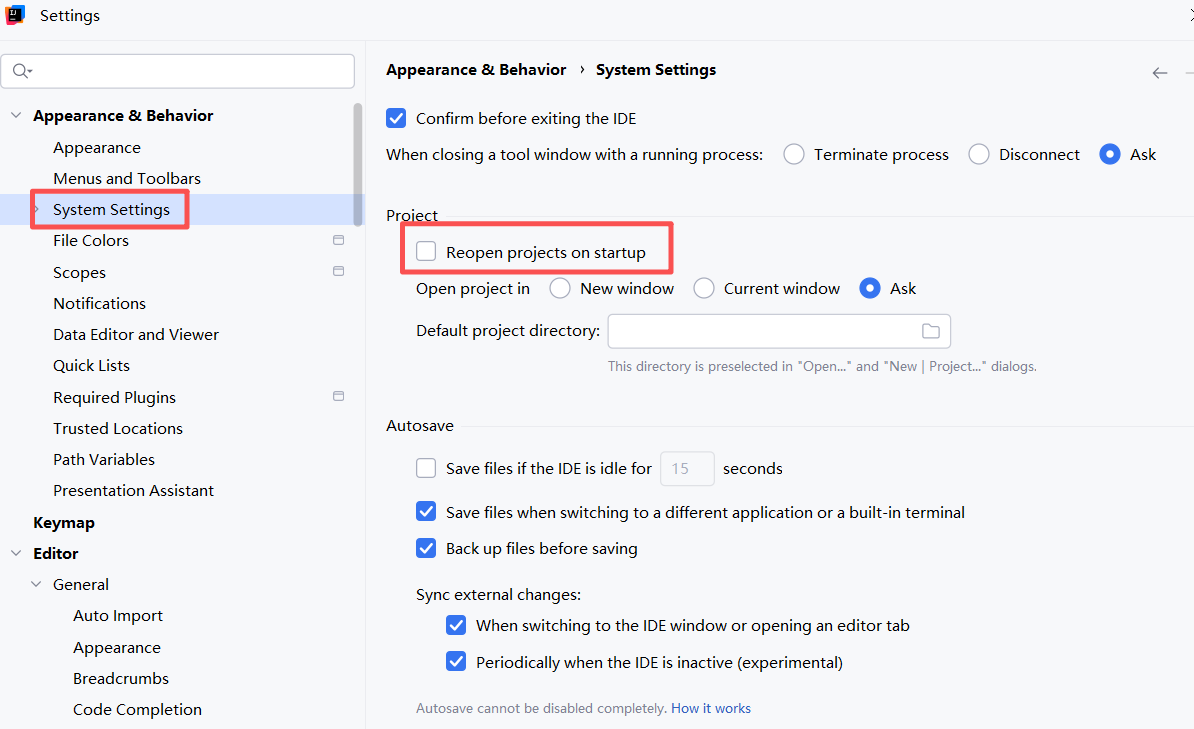Choose New window for open project
The width and height of the screenshot is (1194, 729).
(560, 289)
